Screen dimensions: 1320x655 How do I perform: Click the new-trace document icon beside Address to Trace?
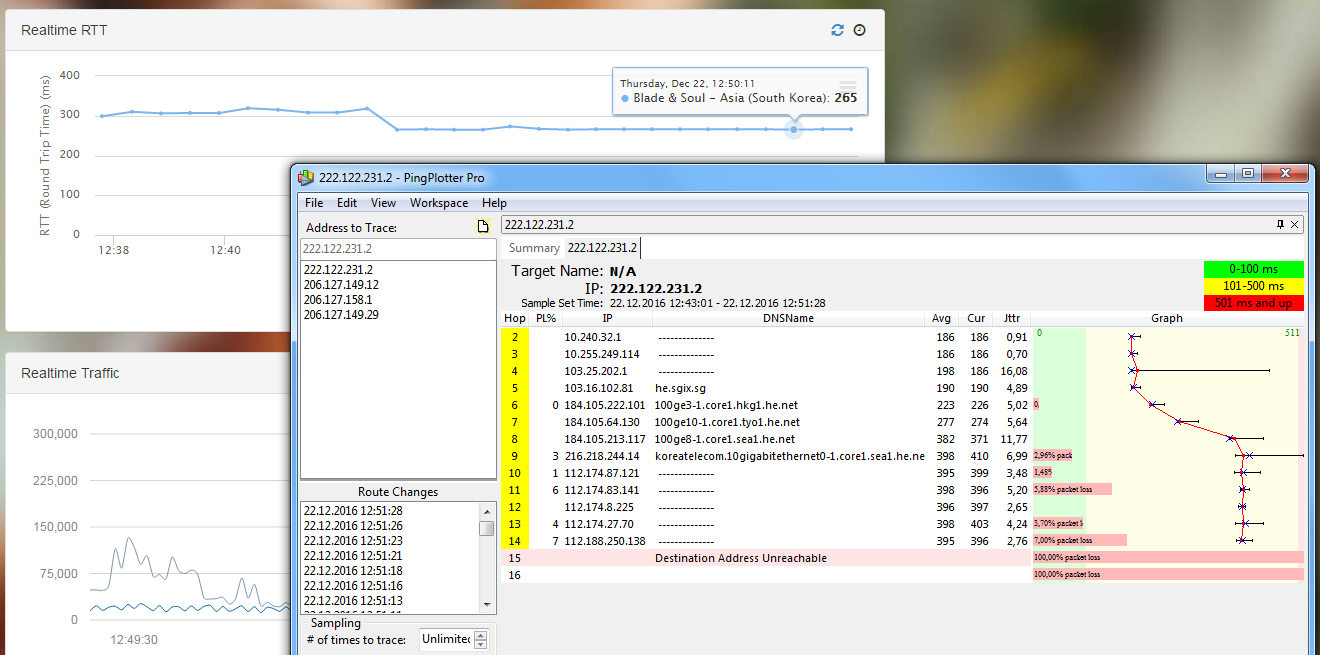[x=484, y=227]
